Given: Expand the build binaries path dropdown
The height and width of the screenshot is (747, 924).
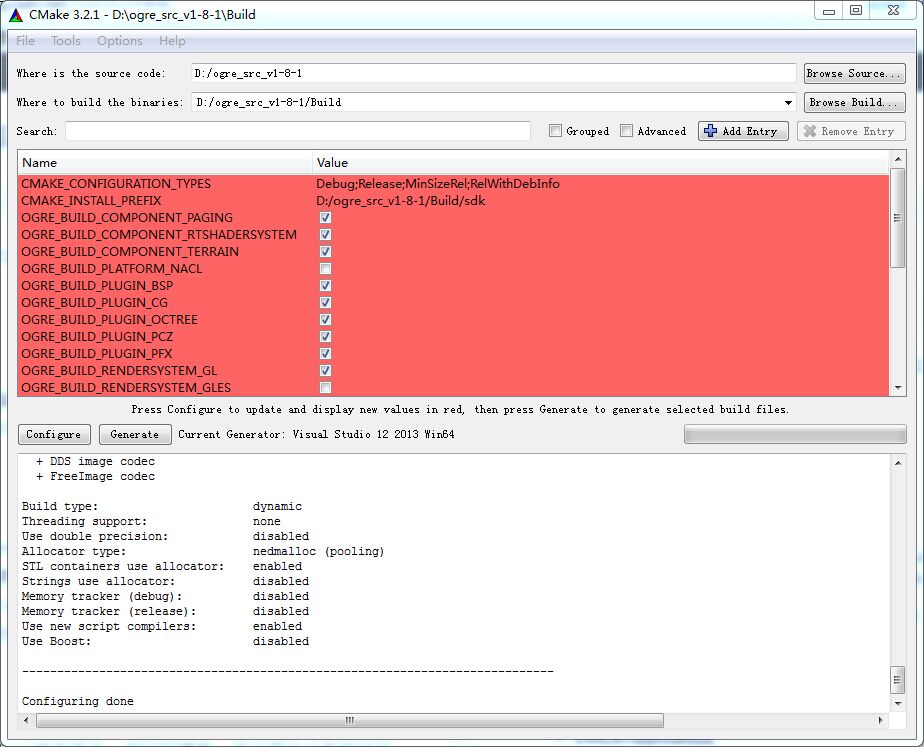Looking at the screenshot, I should [788, 103].
